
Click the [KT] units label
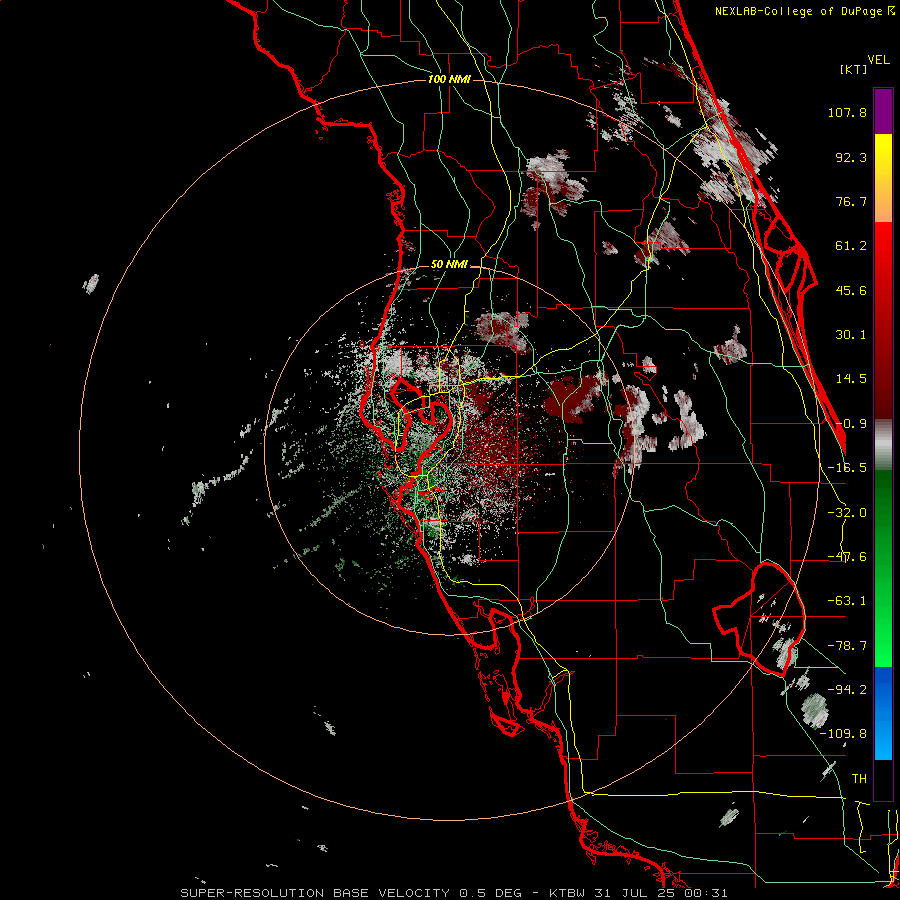854,69
